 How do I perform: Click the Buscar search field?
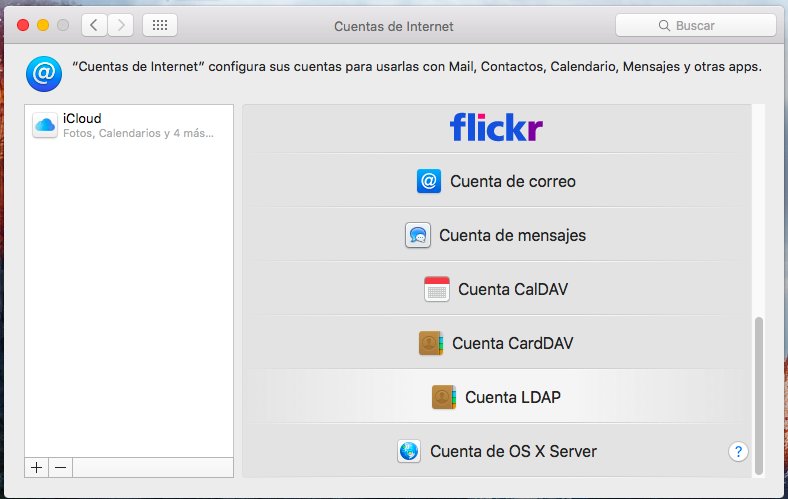tap(696, 25)
